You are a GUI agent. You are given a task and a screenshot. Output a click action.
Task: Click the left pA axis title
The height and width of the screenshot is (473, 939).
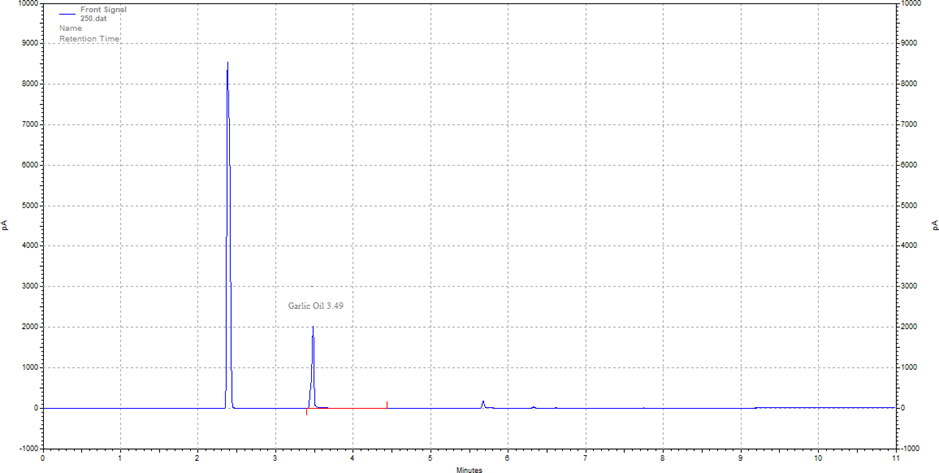[5, 225]
